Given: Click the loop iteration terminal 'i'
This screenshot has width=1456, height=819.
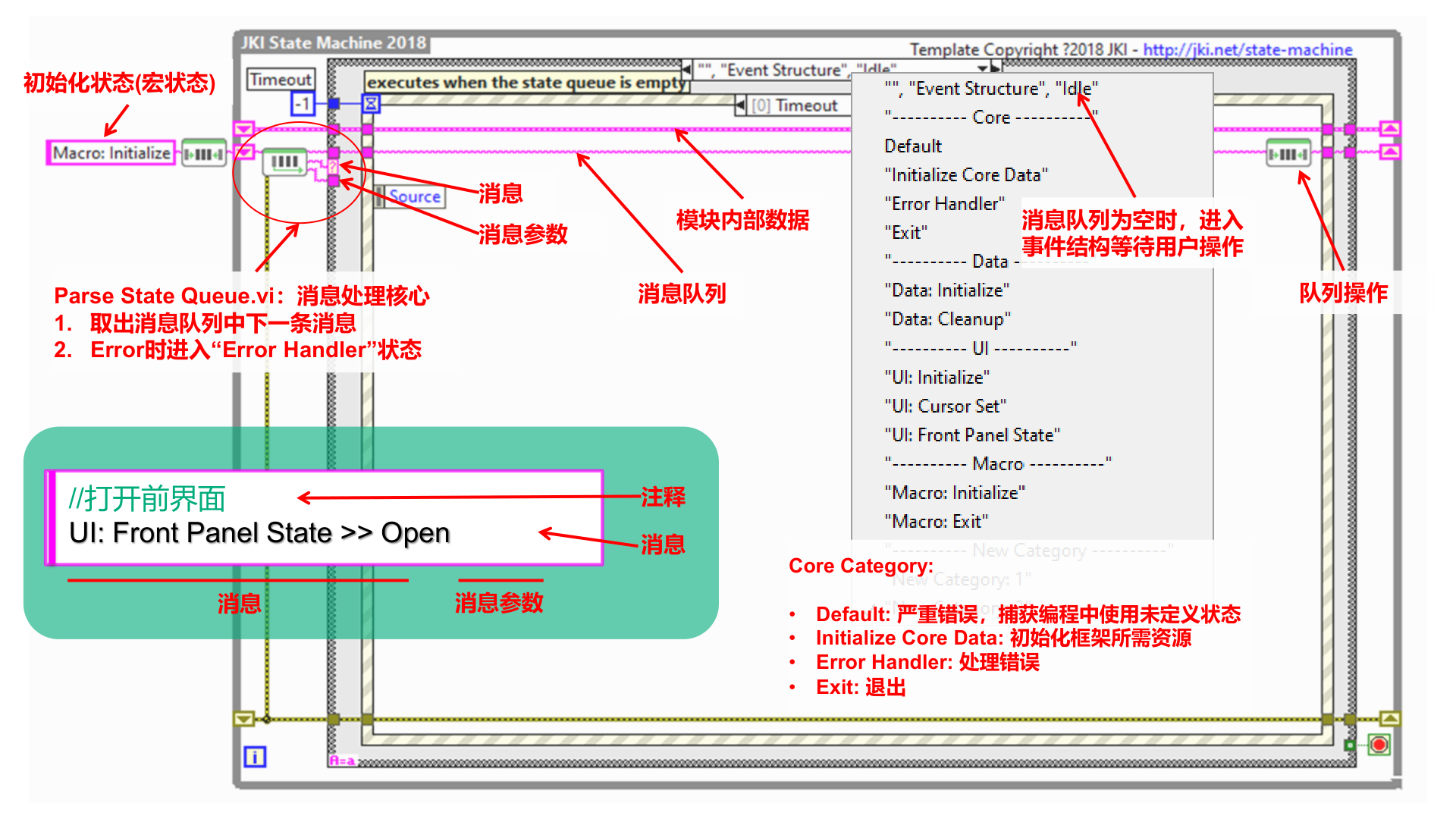Looking at the screenshot, I should click(x=255, y=757).
